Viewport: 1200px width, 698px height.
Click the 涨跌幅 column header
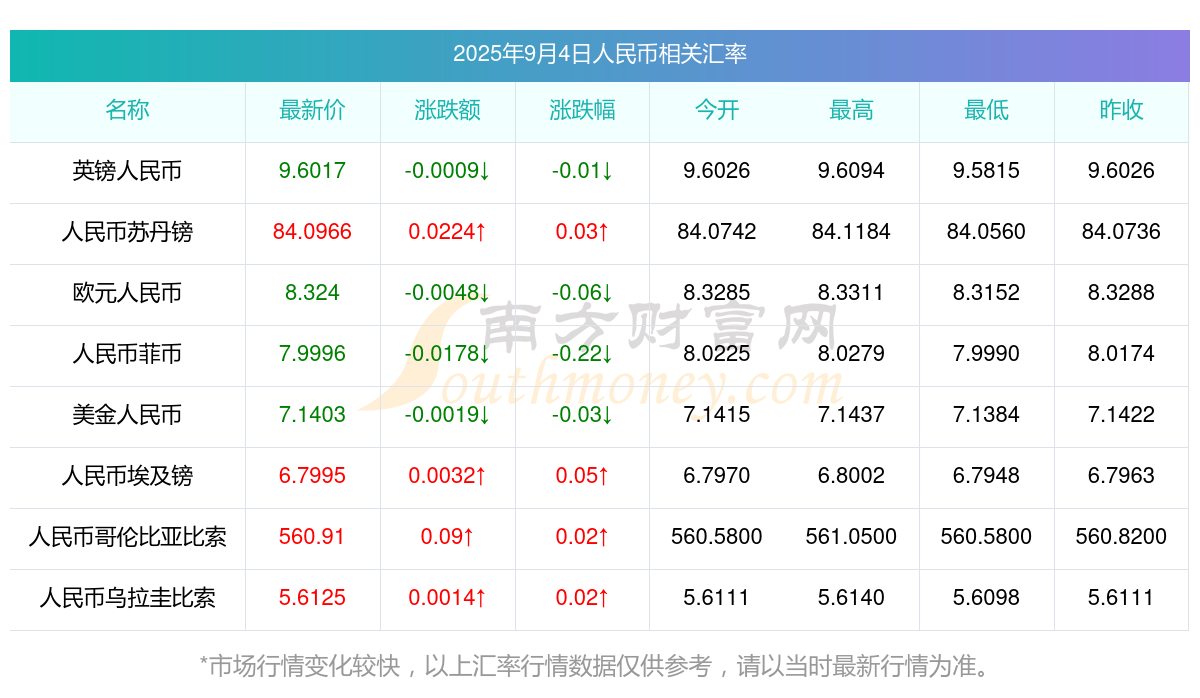coord(582,110)
